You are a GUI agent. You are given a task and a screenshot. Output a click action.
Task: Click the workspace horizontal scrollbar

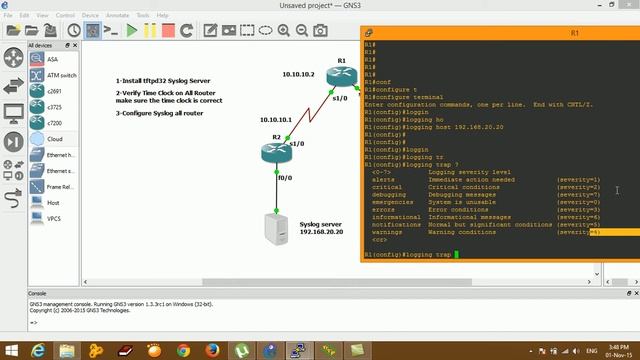click(337, 282)
